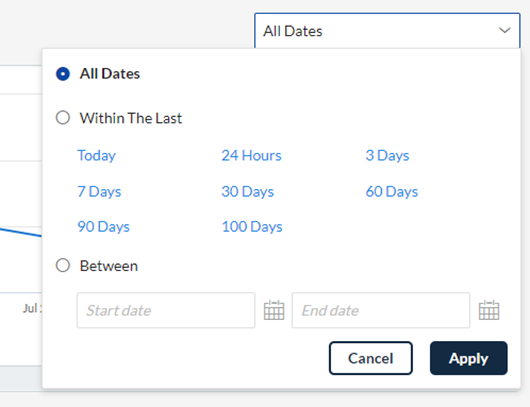The width and height of the screenshot is (530, 407).
Task: Focus the End date input field
Action: 381,310
